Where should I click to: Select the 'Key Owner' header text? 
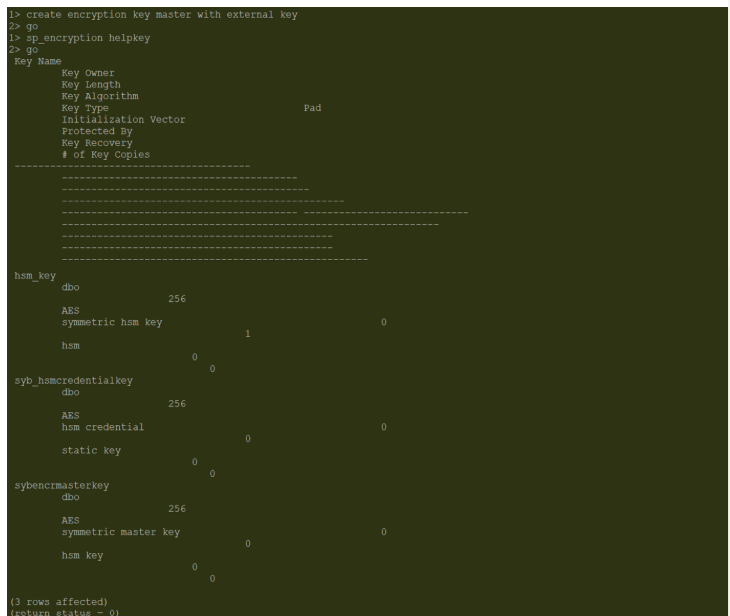click(88, 73)
